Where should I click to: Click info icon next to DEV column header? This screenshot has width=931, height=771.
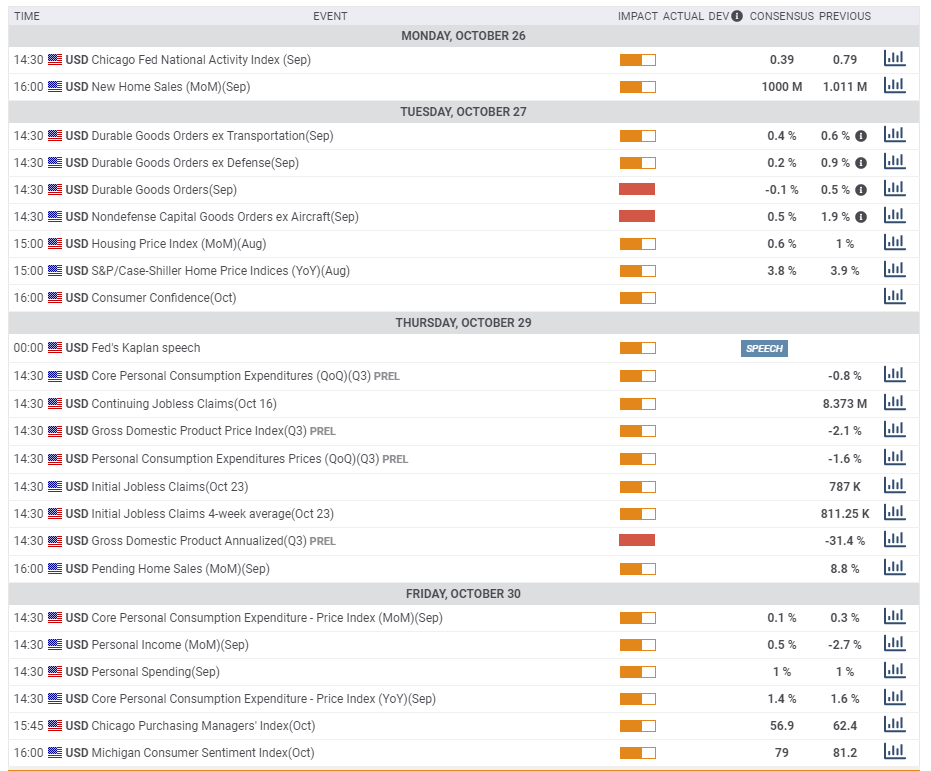(737, 16)
